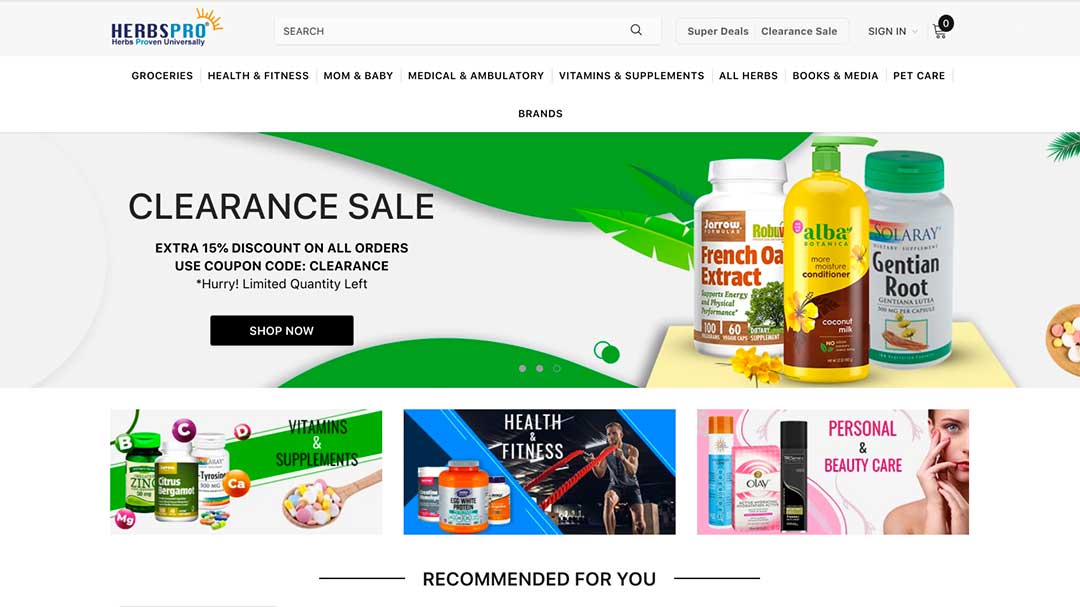
Task: Open the Clearance Sale link
Action: (x=799, y=31)
